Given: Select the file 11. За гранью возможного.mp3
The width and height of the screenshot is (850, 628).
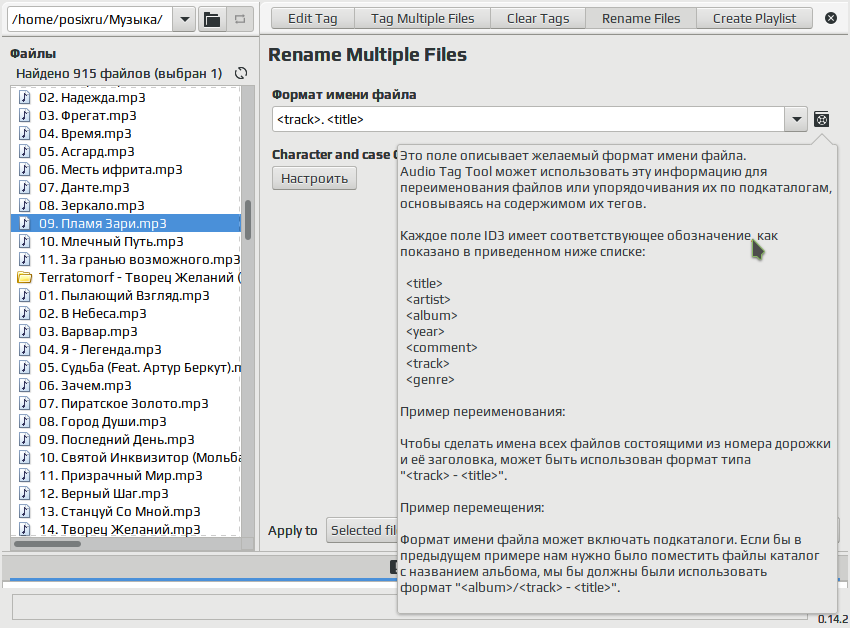Looking at the screenshot, I should (x=126, y=259).
